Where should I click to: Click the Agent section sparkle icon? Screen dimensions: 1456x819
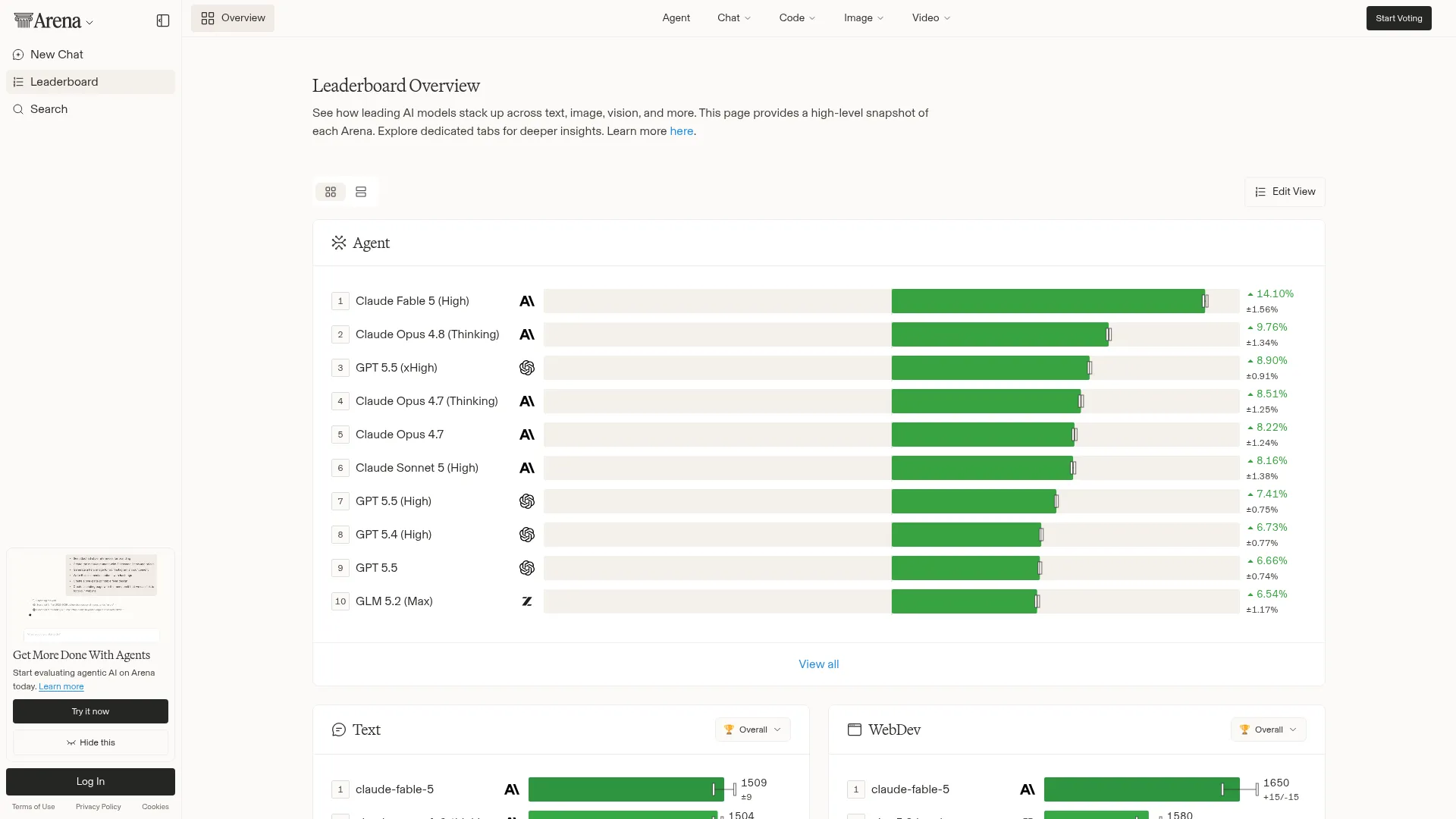click(339, 243)
